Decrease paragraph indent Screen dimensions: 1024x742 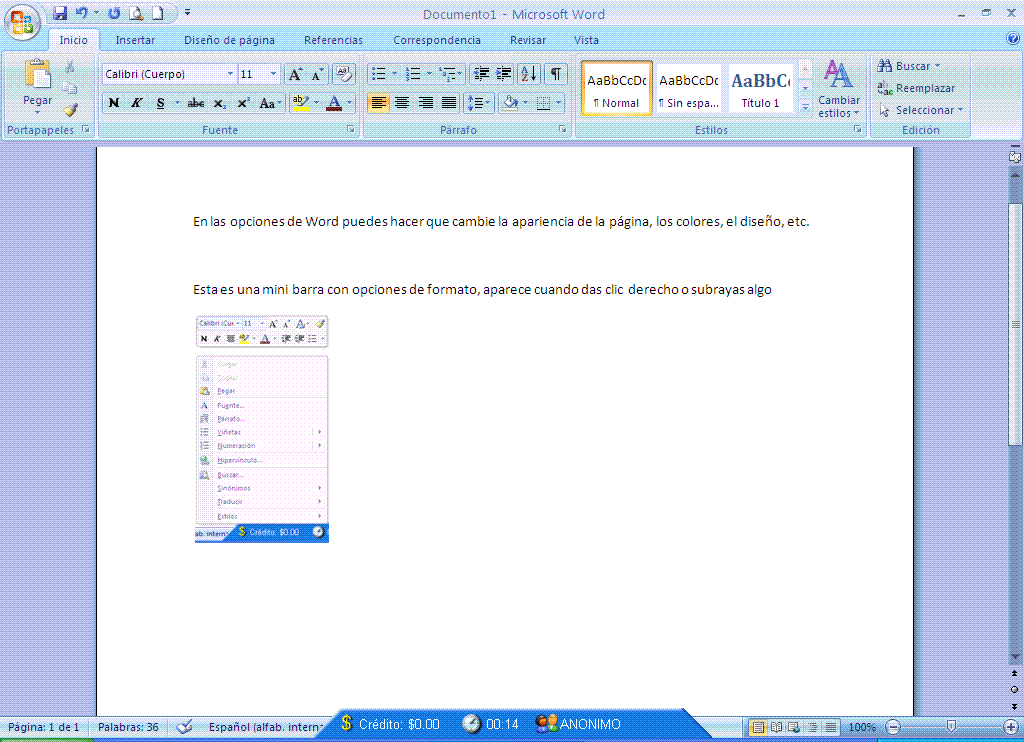coord(481,74)
